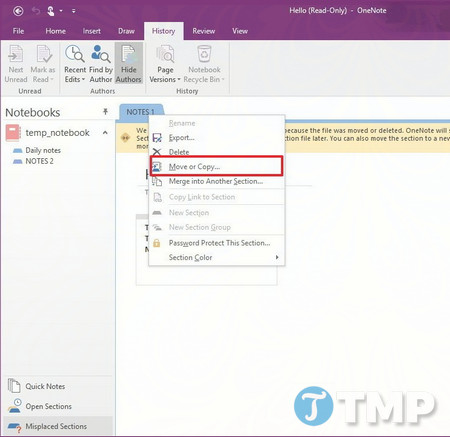The height and width of the screenshot is (437, 450).
Task: Click the temp_notebook notebook icon
Action: [x=13, y=133]
